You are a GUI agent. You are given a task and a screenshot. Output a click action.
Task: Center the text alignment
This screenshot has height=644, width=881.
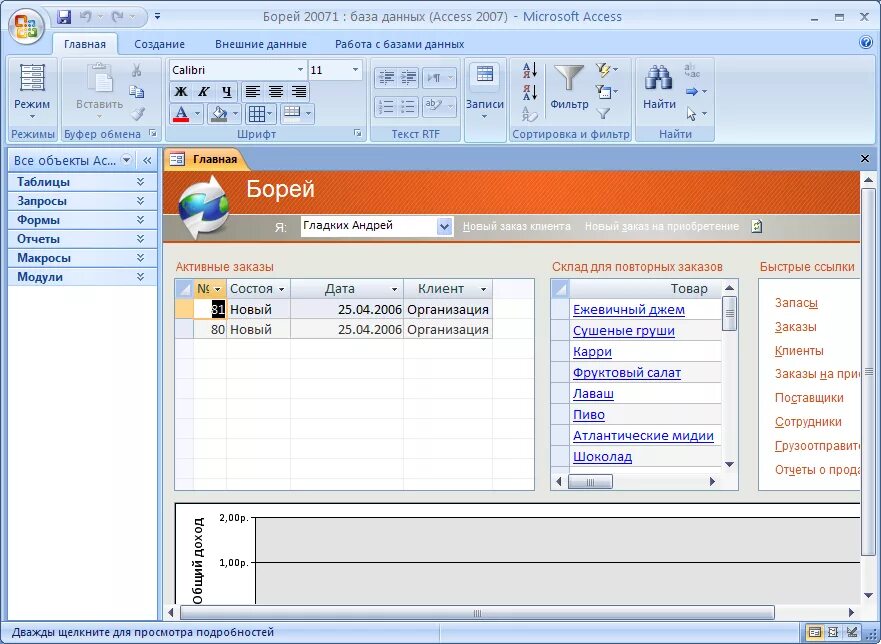[276, 92]
